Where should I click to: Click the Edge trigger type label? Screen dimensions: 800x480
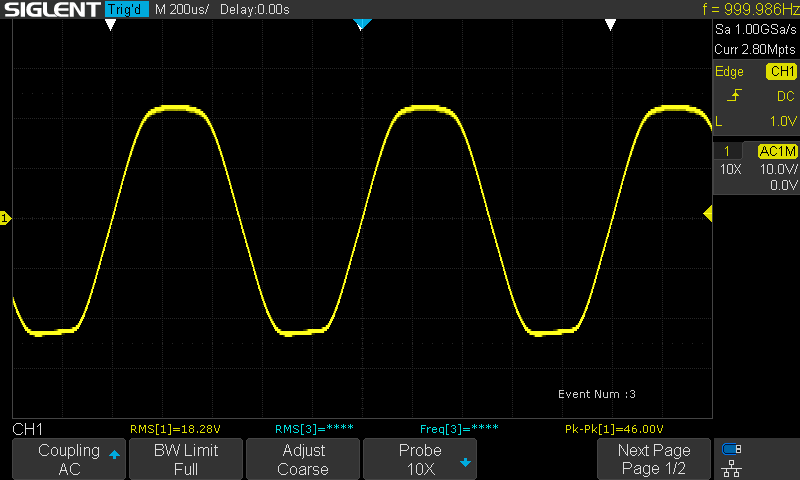(729, 71)
